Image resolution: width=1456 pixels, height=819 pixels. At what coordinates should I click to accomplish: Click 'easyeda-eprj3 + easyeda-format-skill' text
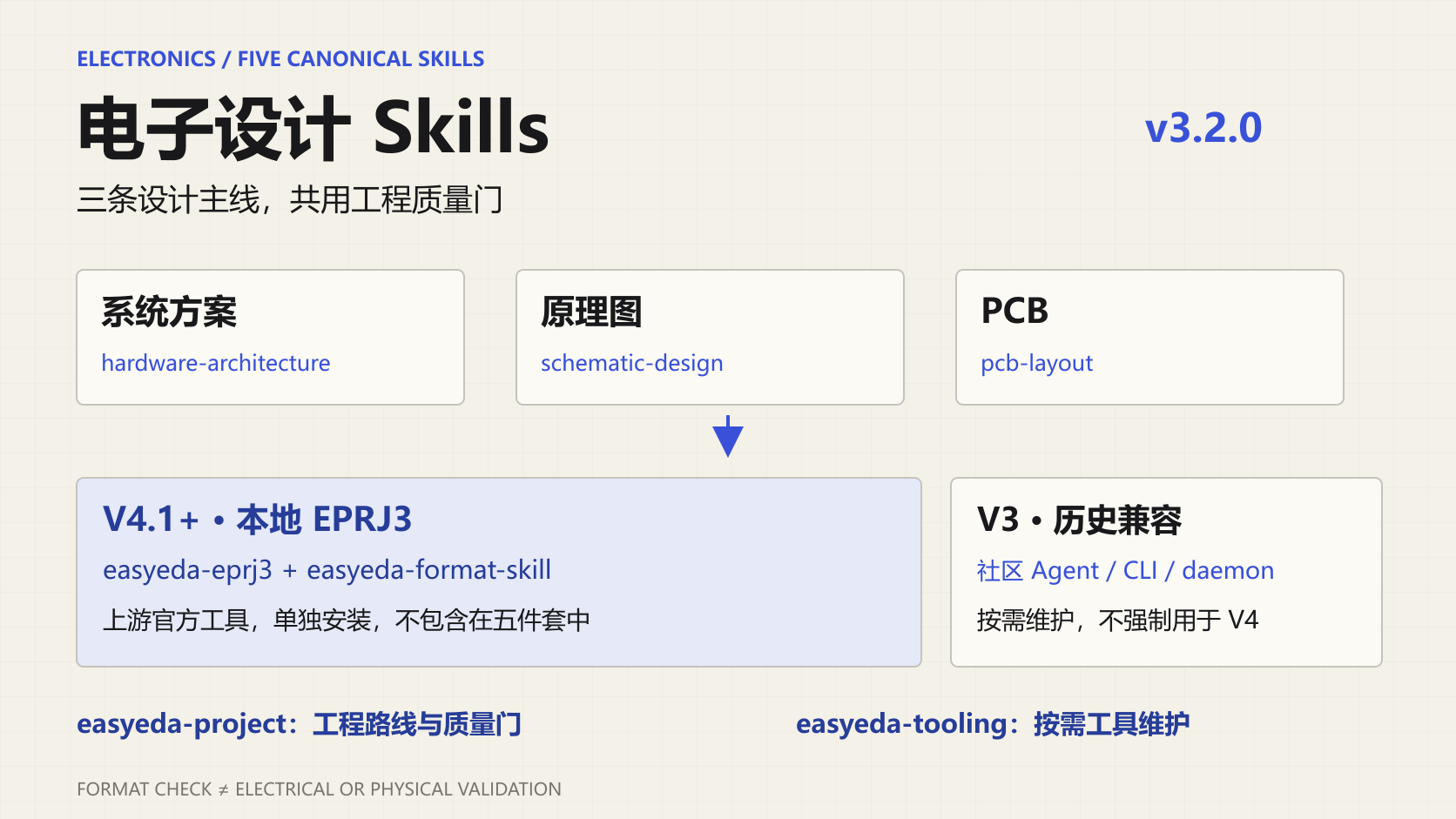(x=327, y=570)
